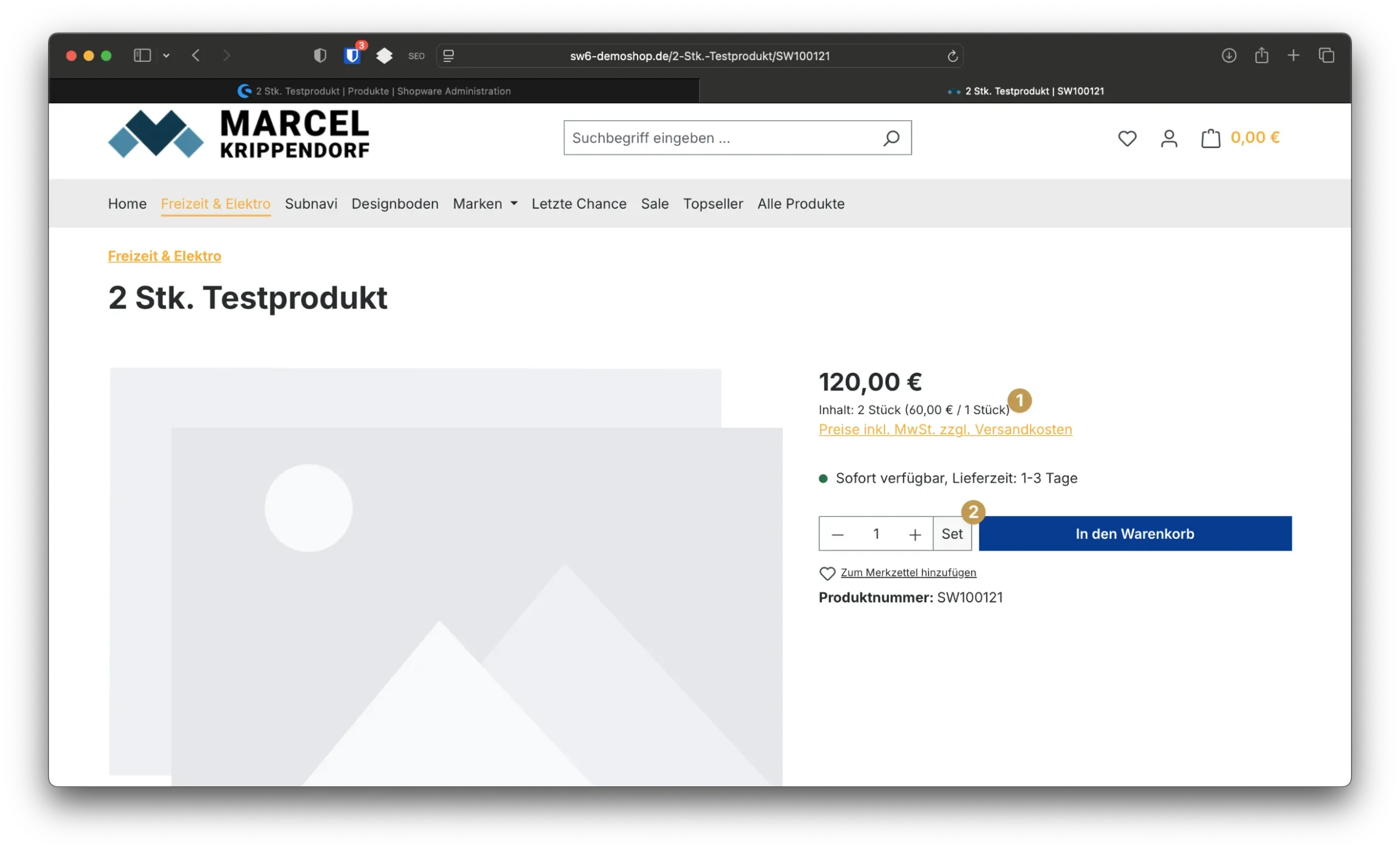Toggle the browser sidebar panel
The image size is (1400, 851).
(142, 55)
